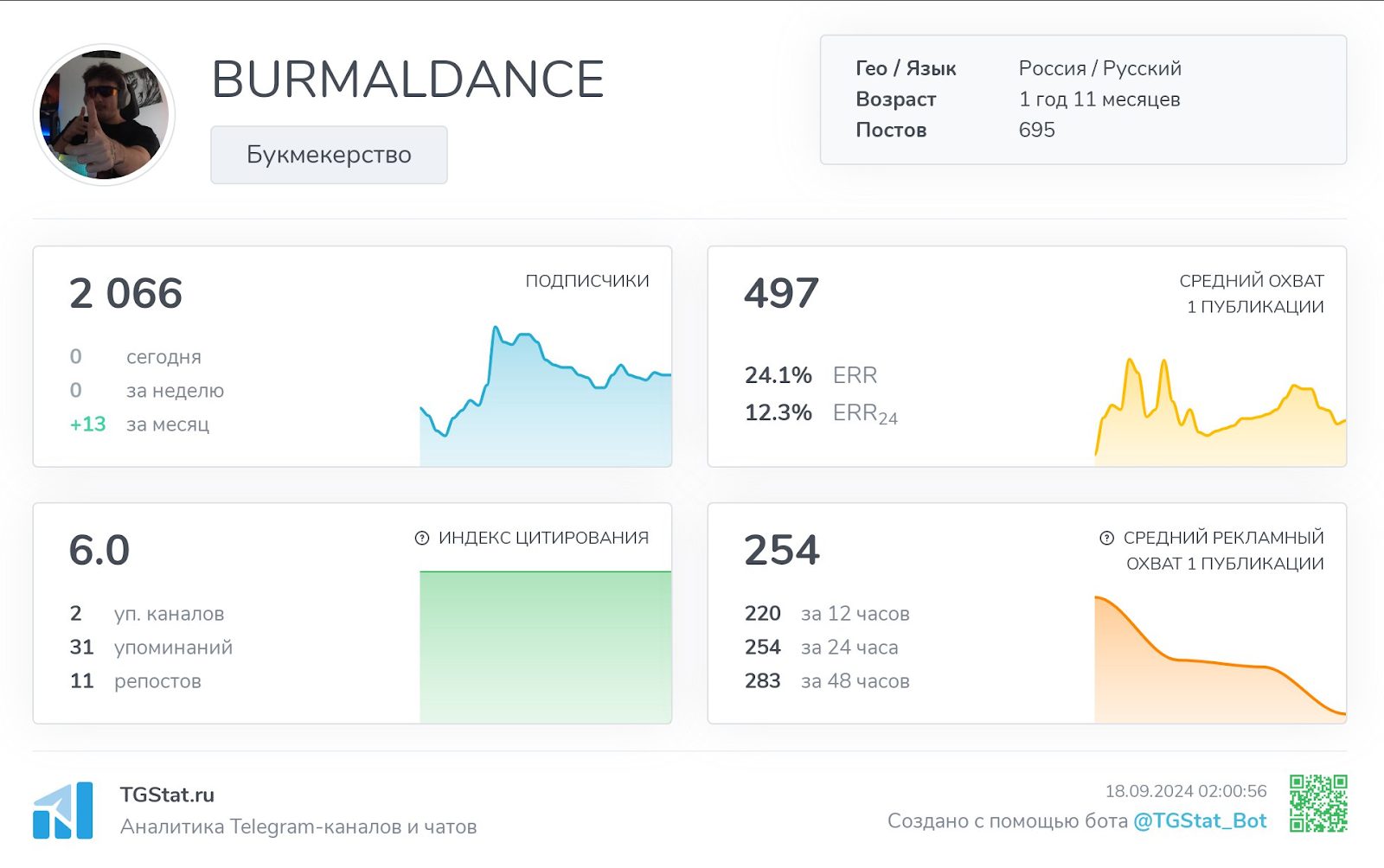Click the ad reach value 254 heading
Screen dimensions: 1384x868
782,550
